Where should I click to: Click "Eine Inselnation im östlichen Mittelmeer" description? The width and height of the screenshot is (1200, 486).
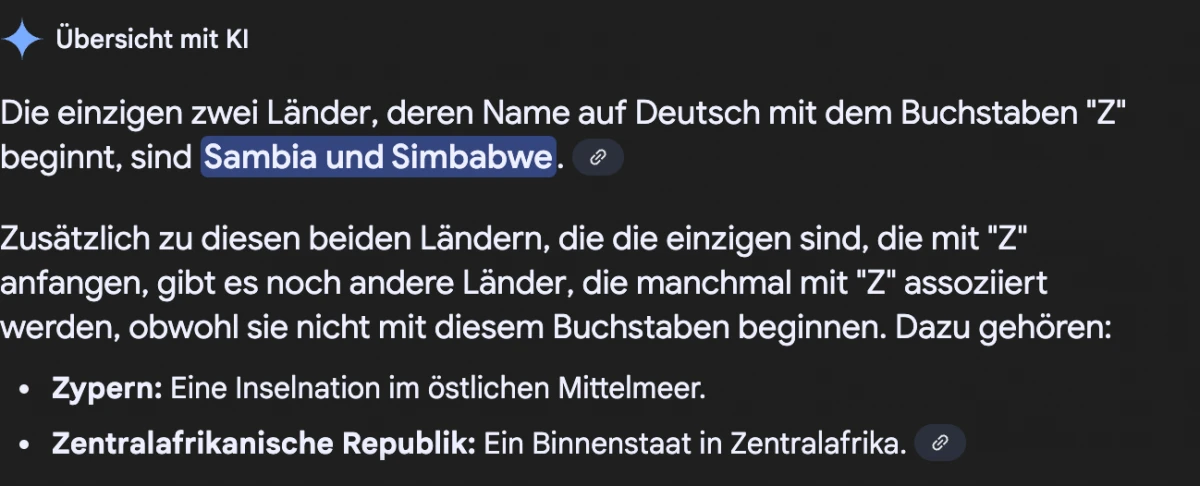click(x=438, y=387)
